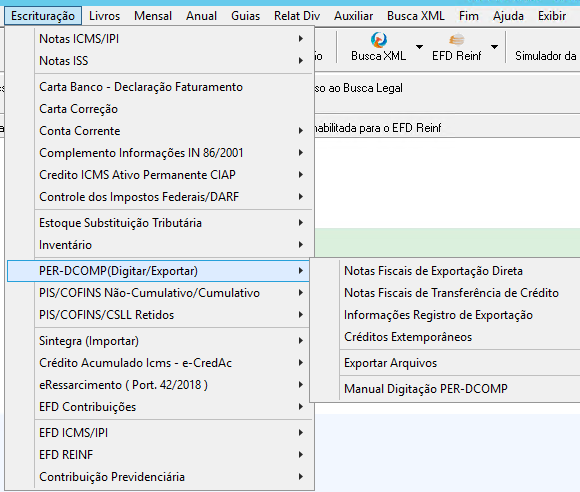Screen dimensions: 580x492
Task: Click Simulador da toolbar button
Action: coord(545,56)
